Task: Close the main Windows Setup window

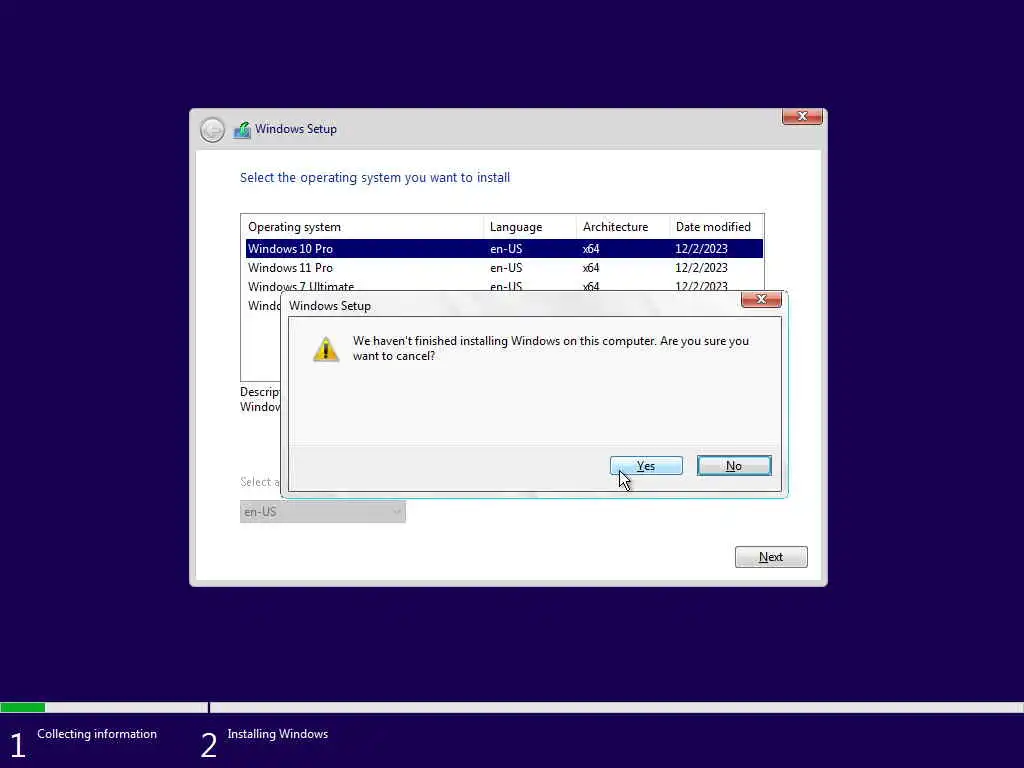Action: tap(802, 116)
